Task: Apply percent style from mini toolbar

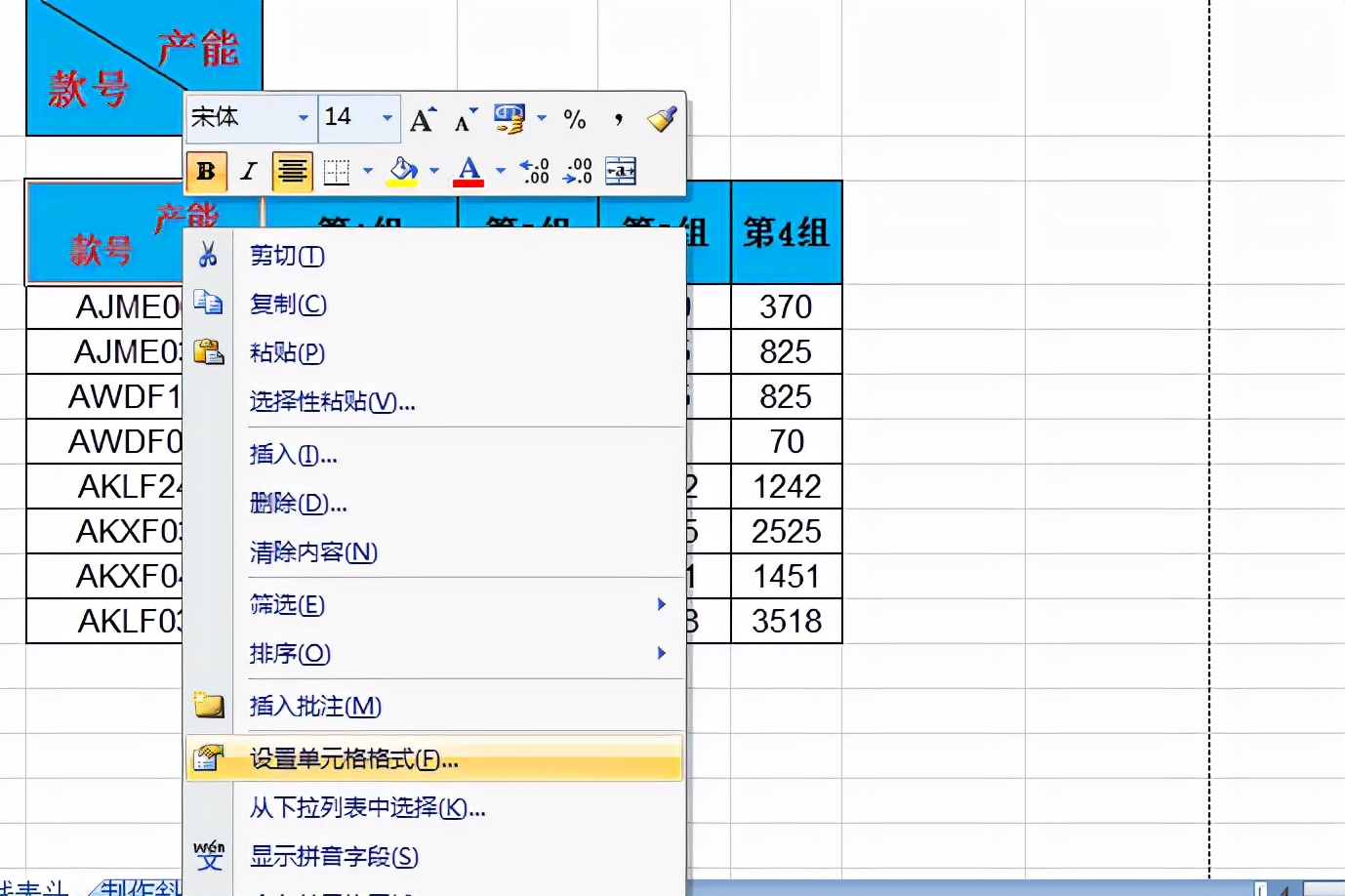Action: pos(575,119)
